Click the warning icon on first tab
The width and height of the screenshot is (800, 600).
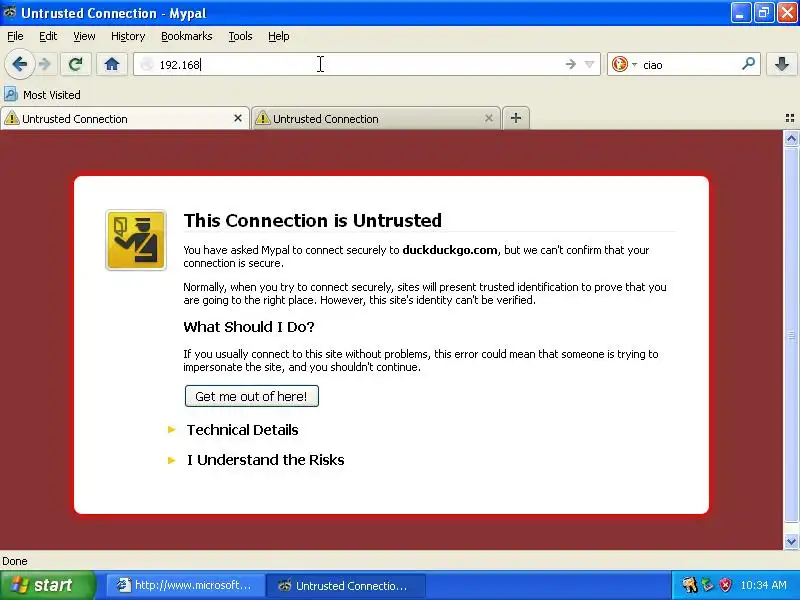[11, 118]
